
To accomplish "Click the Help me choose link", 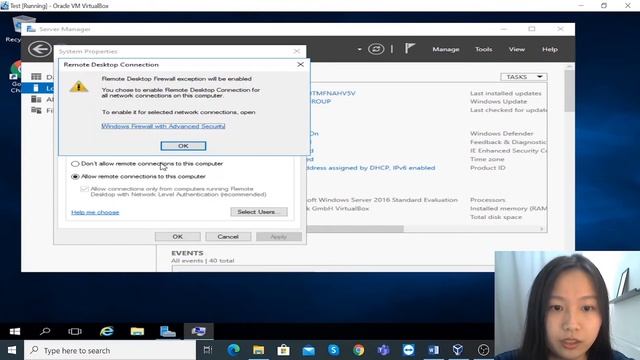I will (x=95, y=212).
